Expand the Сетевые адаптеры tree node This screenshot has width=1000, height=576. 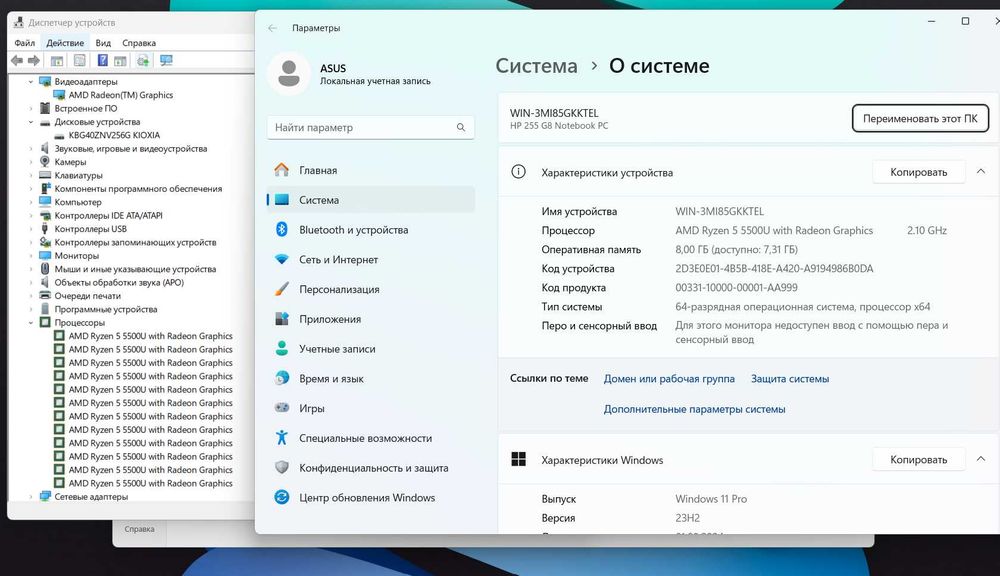pos(30,497)
